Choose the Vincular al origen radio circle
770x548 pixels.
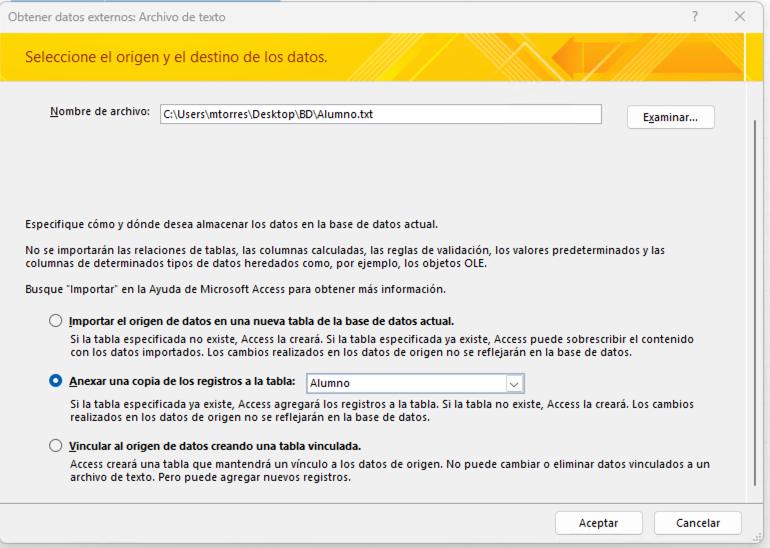(x=56, y=446)
